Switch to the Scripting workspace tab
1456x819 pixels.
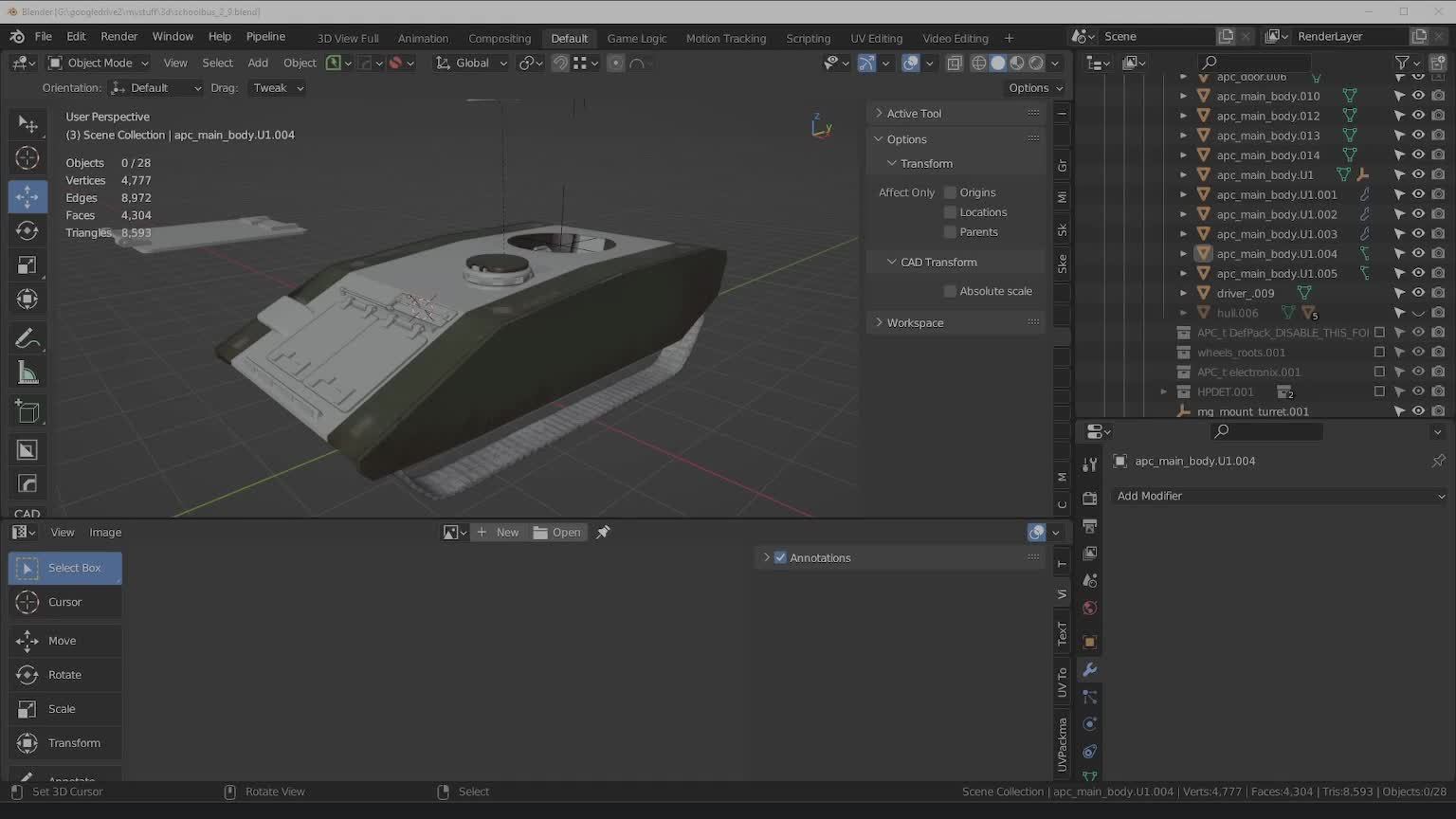pyautogui.click(x=808, y=38)
